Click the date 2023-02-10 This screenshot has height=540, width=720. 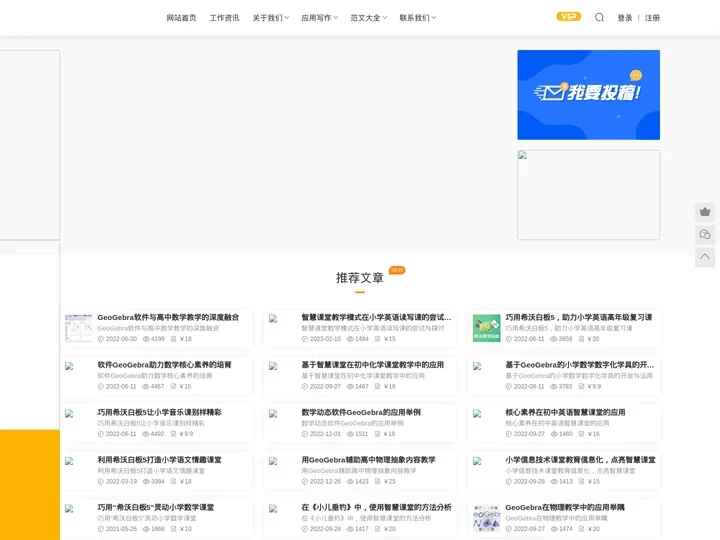click(325, 339)
